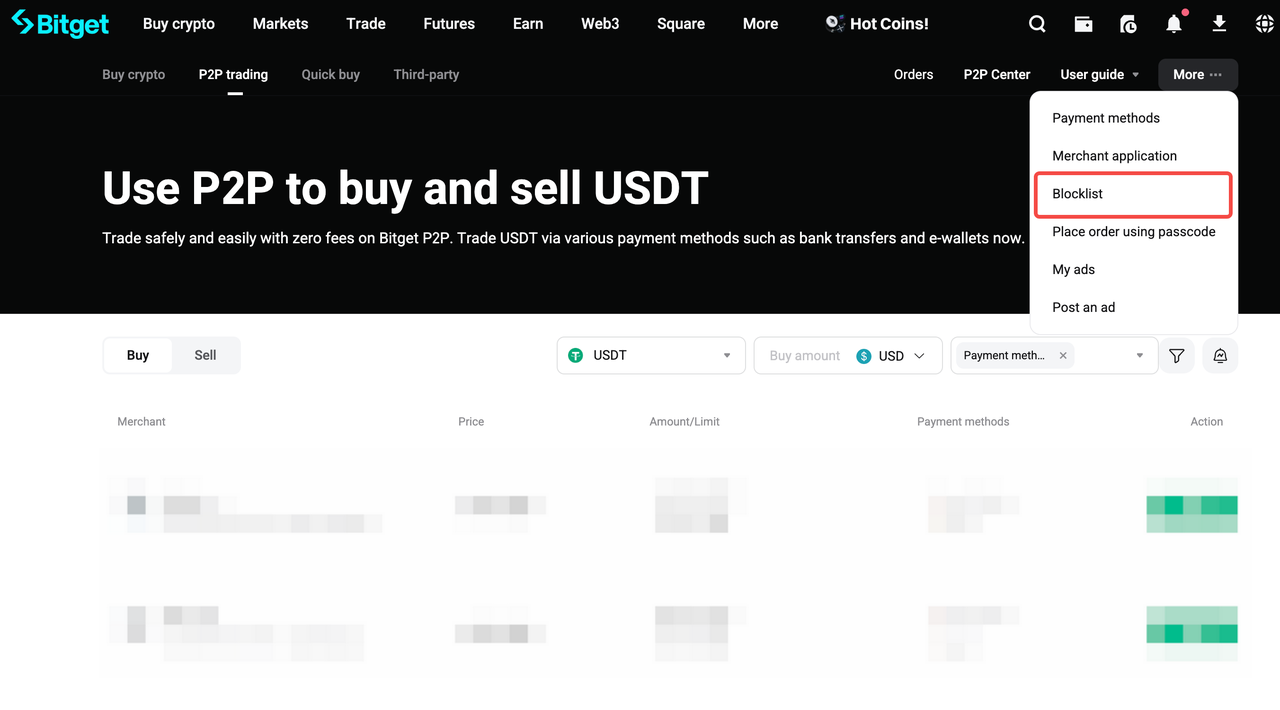Open the Futures menu
This screenshot has height=710, width=1280.
(x=449, y=24)
